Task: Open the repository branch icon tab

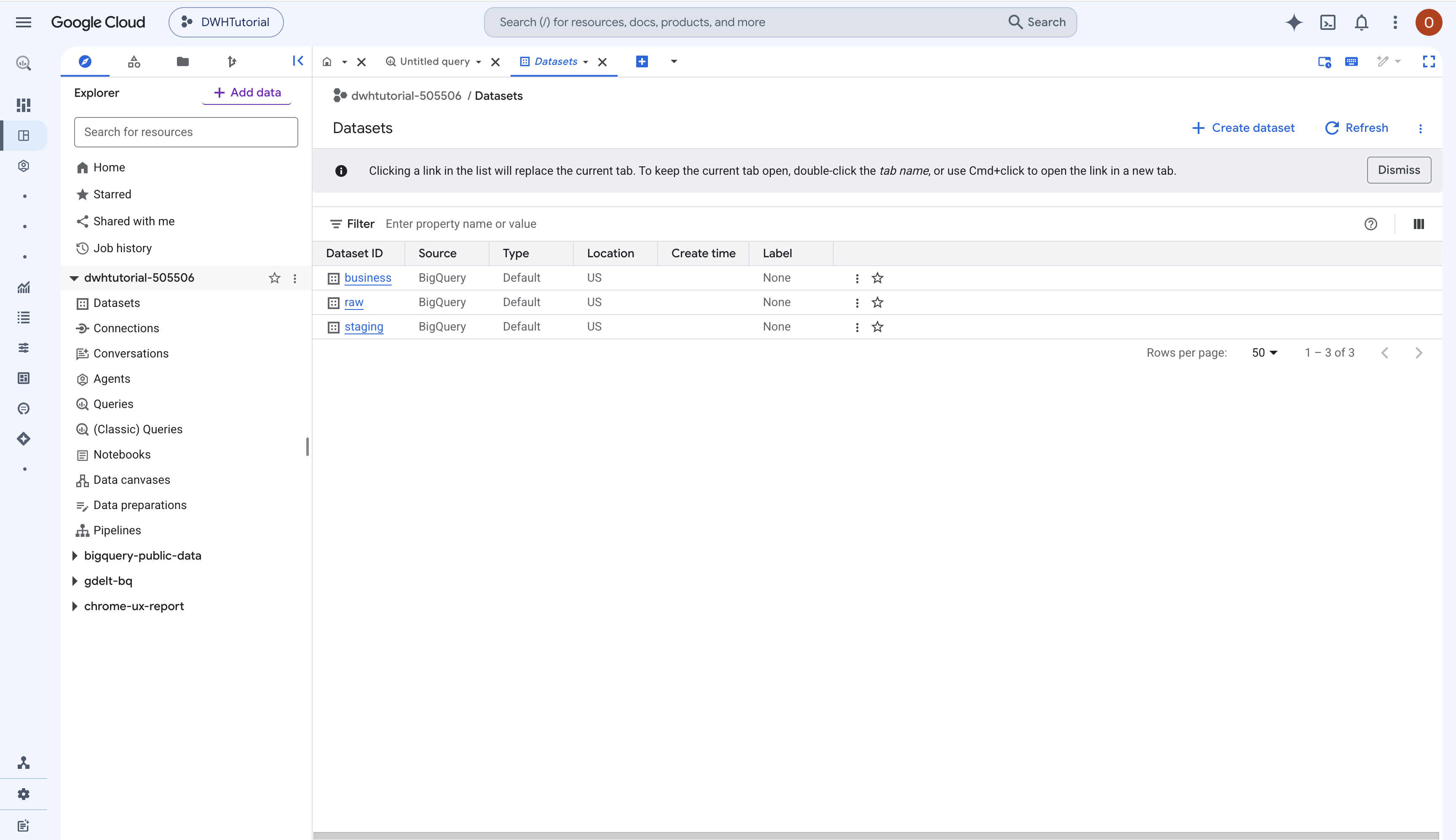Action: 231,61
